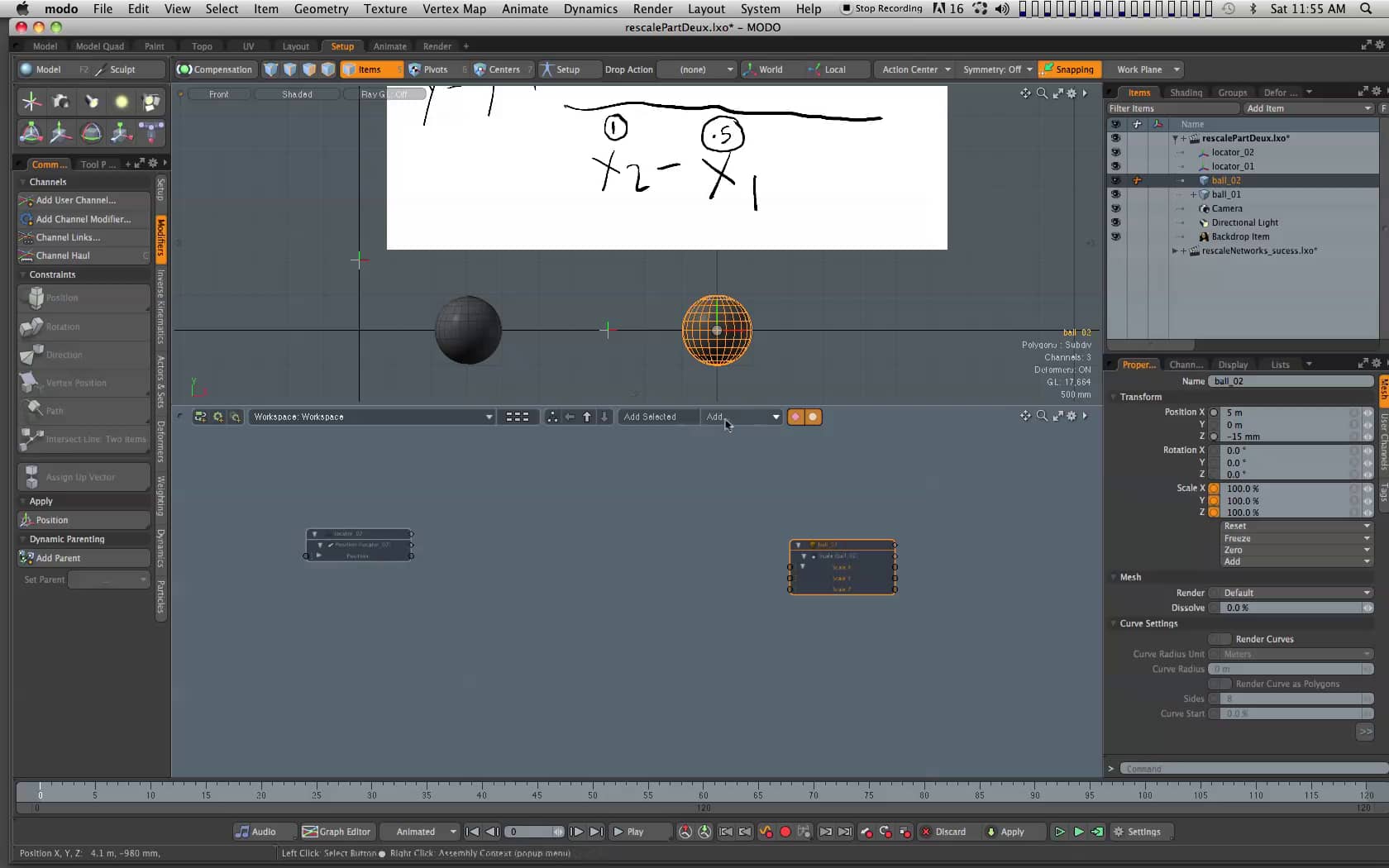This screenshot has height=868, width=1389.
Task: Toggle visibility of ball_01
Action: 1115,194
